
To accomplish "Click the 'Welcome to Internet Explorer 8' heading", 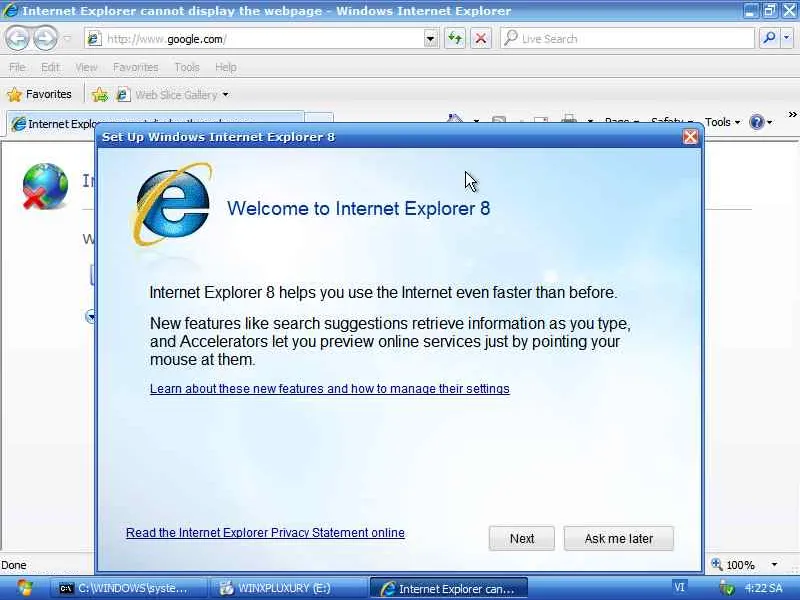I will pyautogui.click(x=359, y=208).
